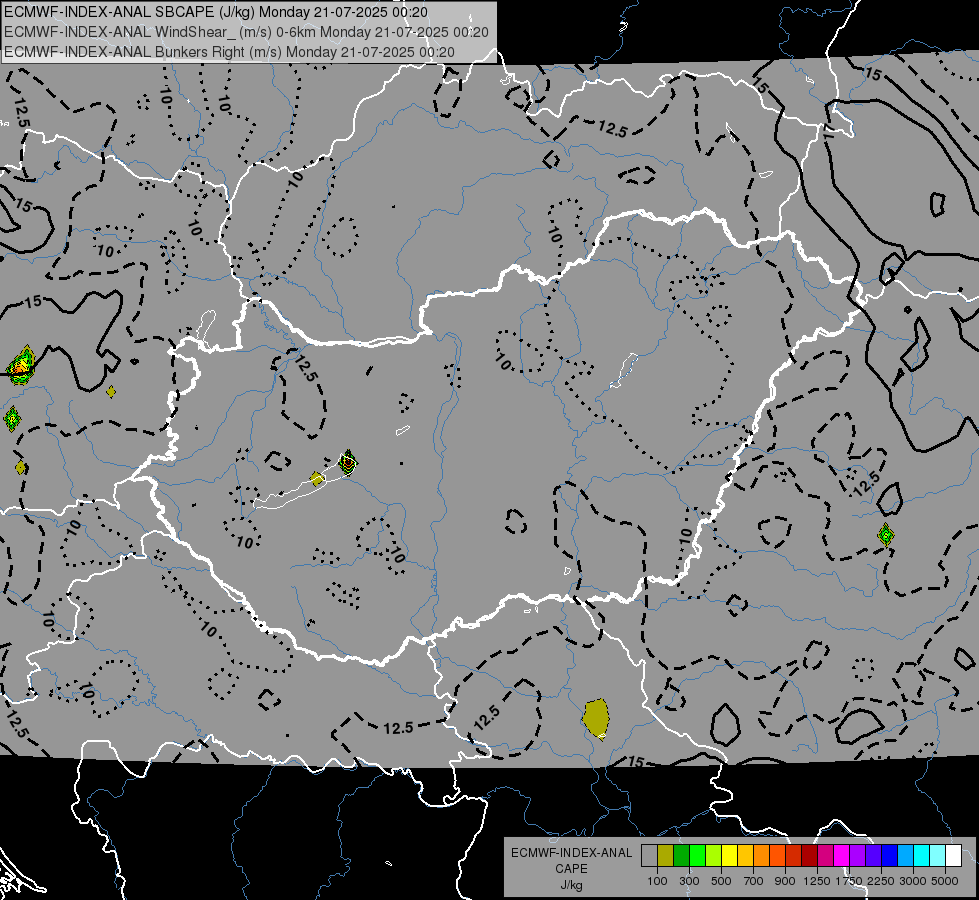Select the dark red legend swatch
The image size is (979, 900).
[809, 856]
